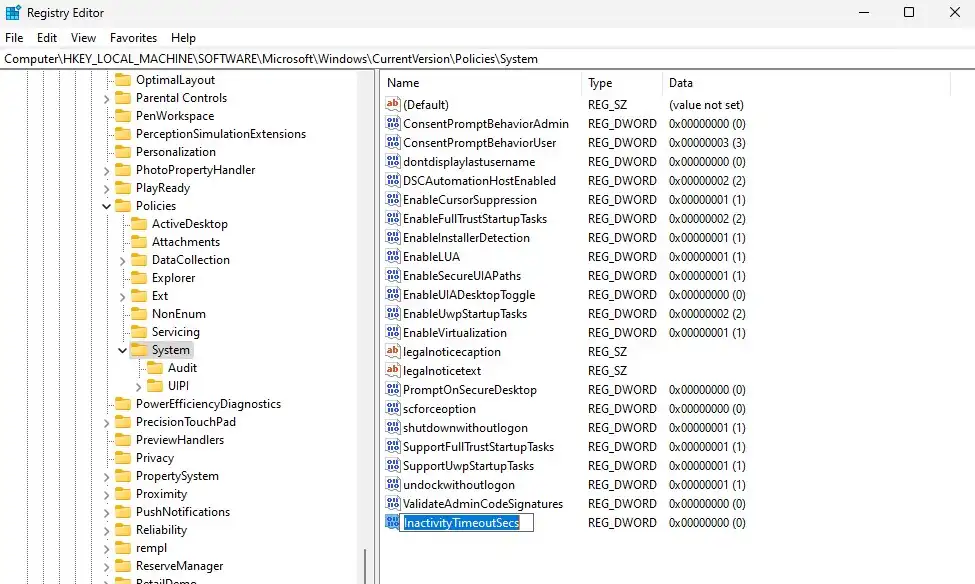Select the PowerEfficiencyDiagnostics key
The image size is (975, 584).
click(x=208, y=404)
